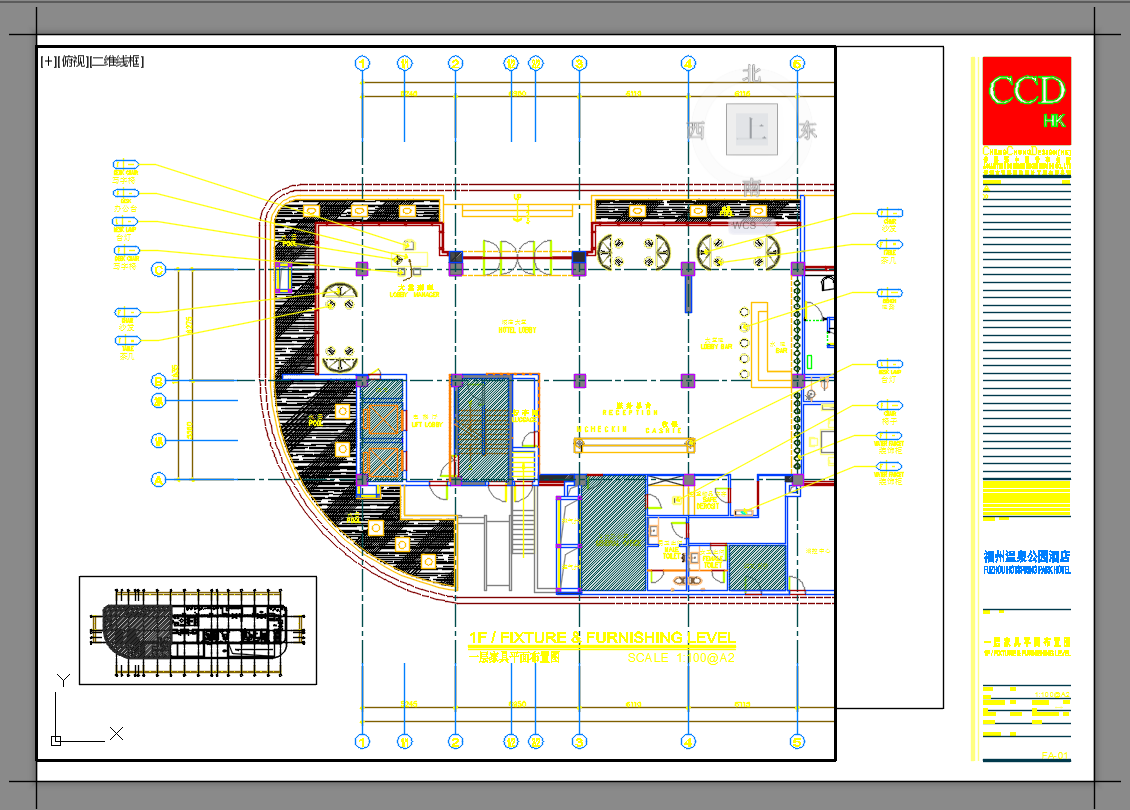Select the red CCD HK logo
The width and height of the screenshot is (1130, 810).
[1027, 101]
